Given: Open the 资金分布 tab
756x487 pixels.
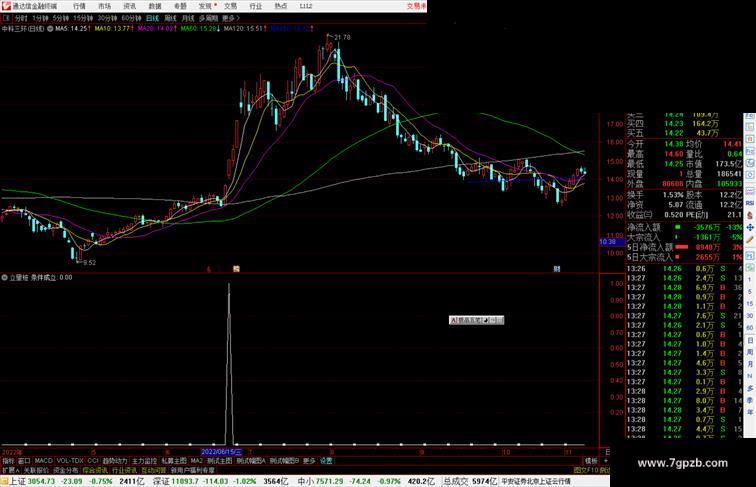Looking at the screenshot, I should click(66, 470).
